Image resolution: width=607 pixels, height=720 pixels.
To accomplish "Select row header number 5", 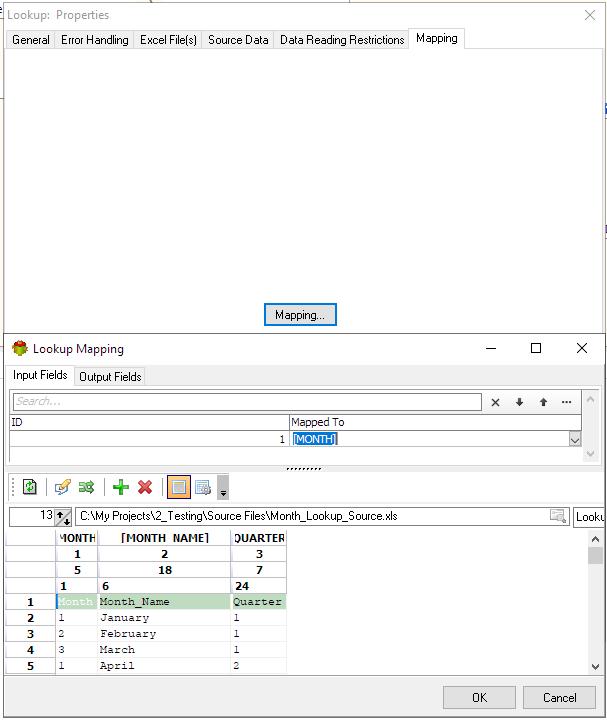I will tap(30, 666).
